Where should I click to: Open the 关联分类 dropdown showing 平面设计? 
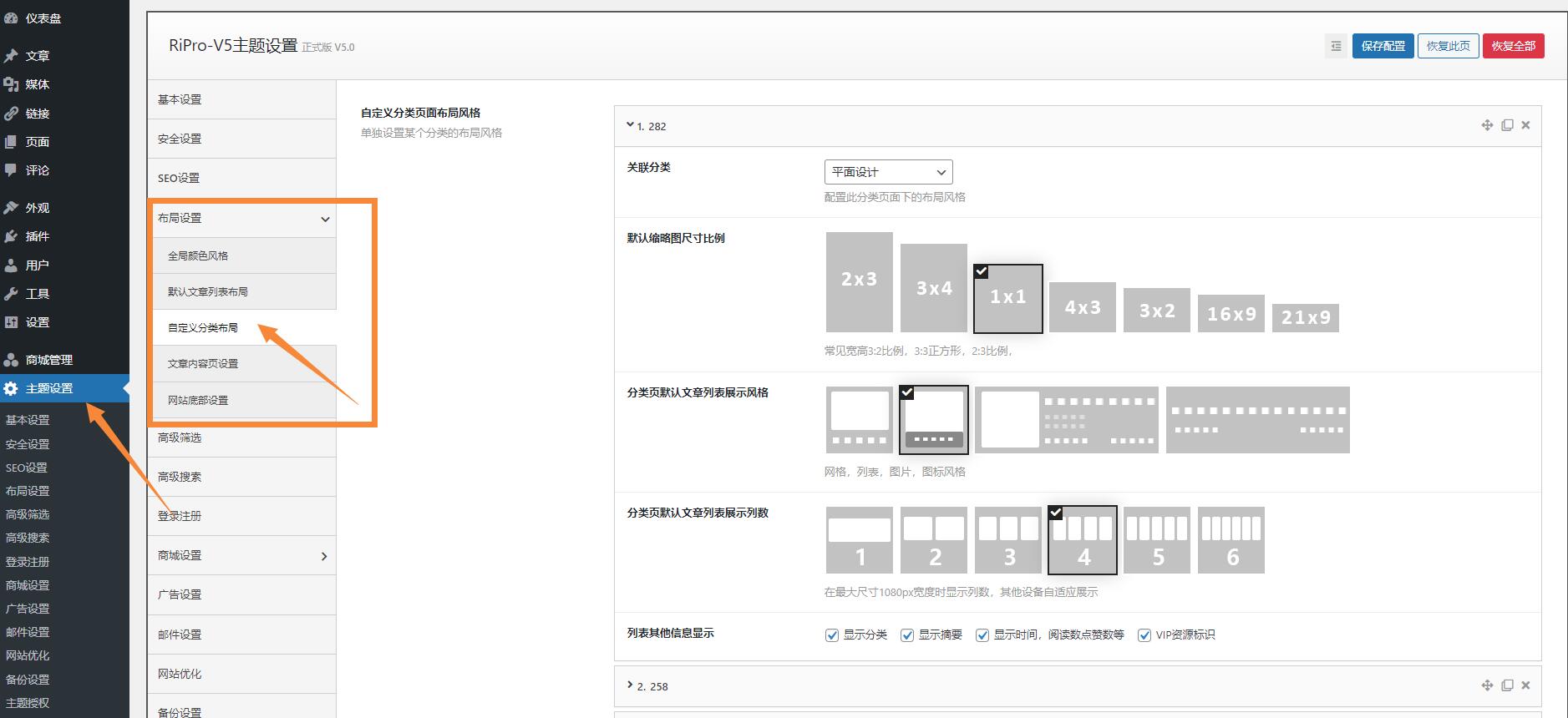[888, 172]
